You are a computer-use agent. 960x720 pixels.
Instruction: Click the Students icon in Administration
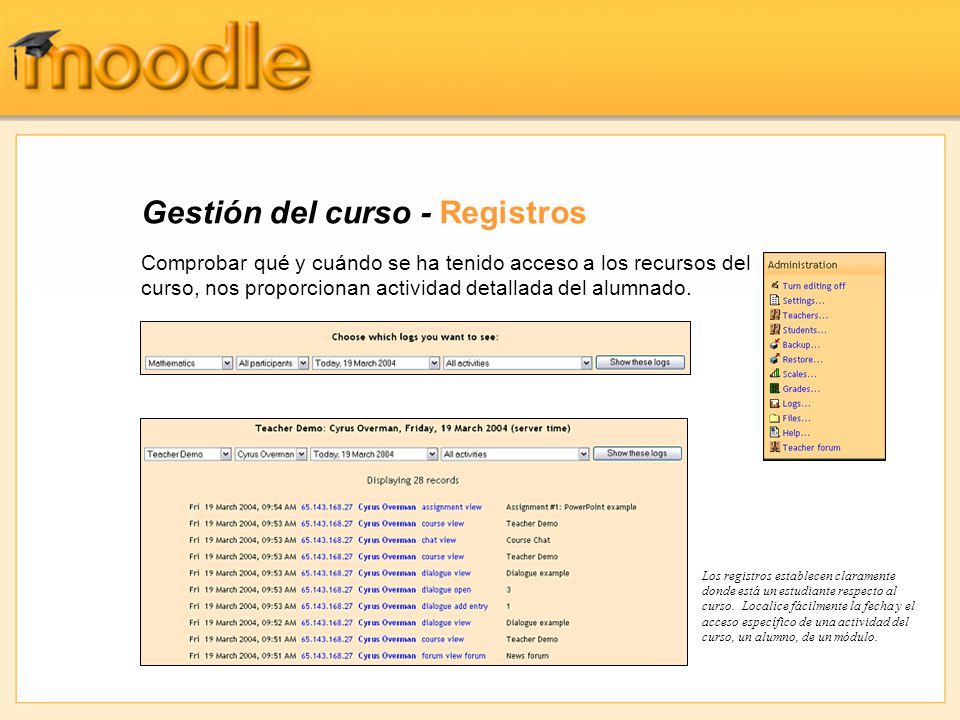coord(774,329)
